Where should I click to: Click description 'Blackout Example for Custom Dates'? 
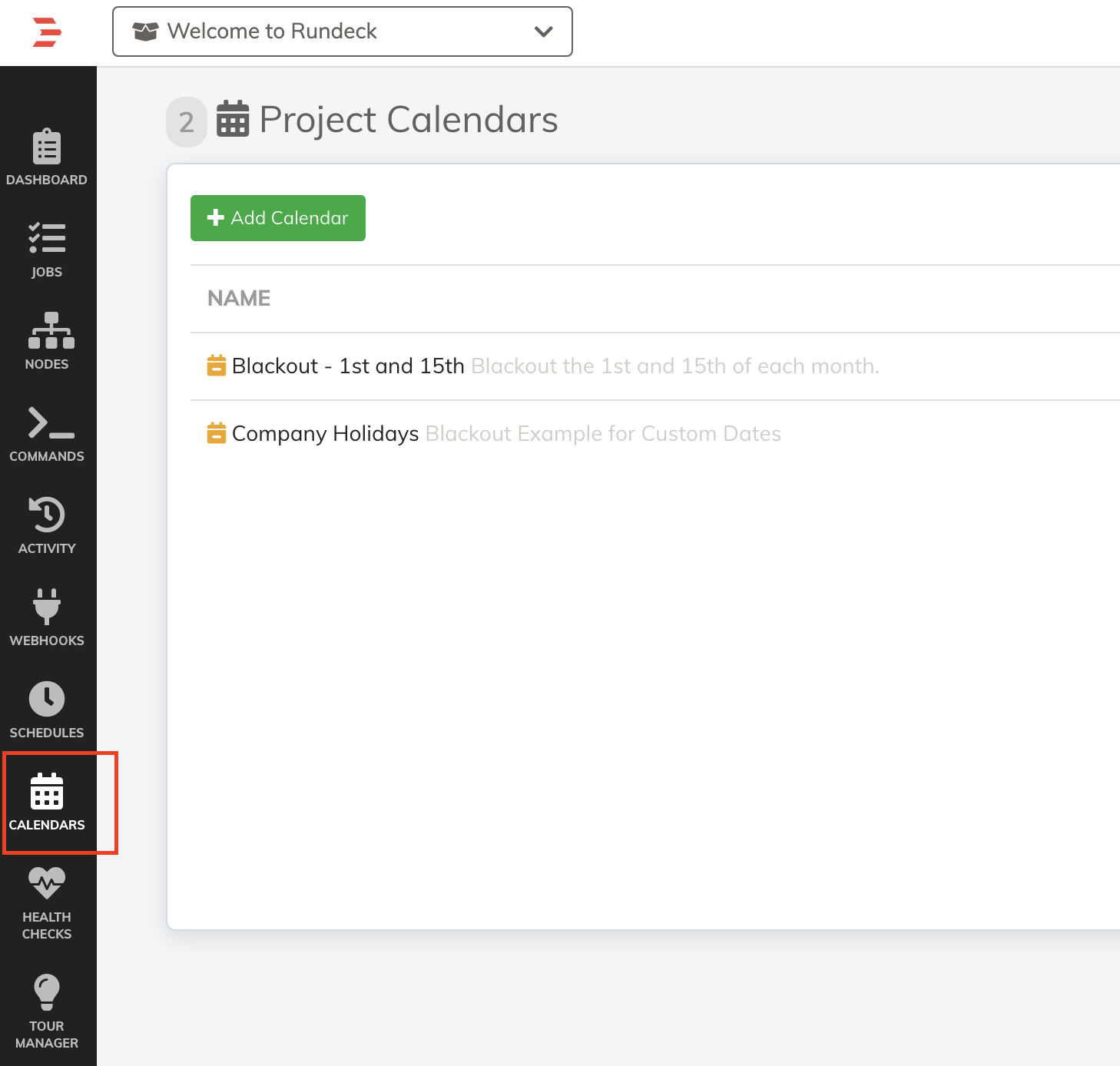tap(603, 434)
